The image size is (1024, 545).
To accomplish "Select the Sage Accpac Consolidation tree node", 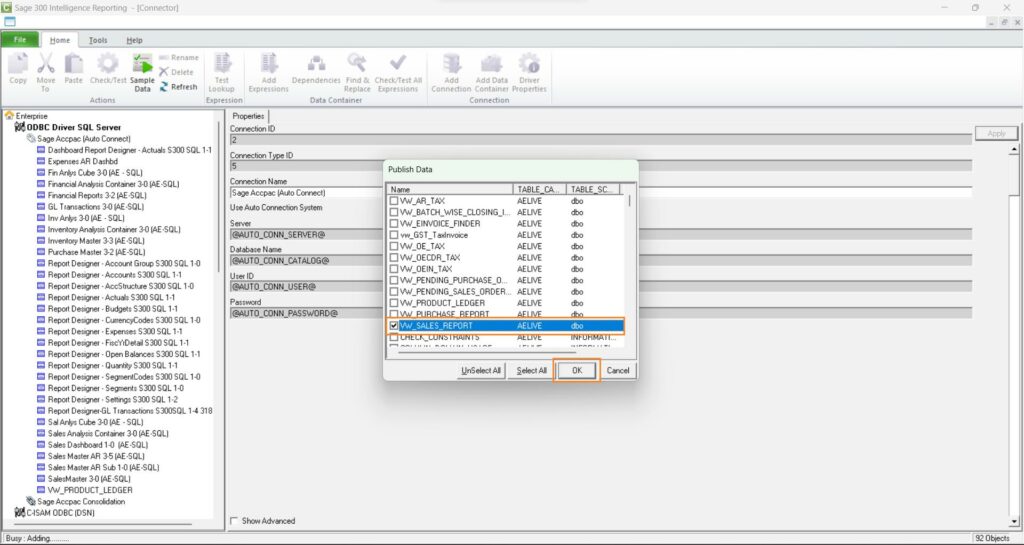I will click(x=81, y=501).
